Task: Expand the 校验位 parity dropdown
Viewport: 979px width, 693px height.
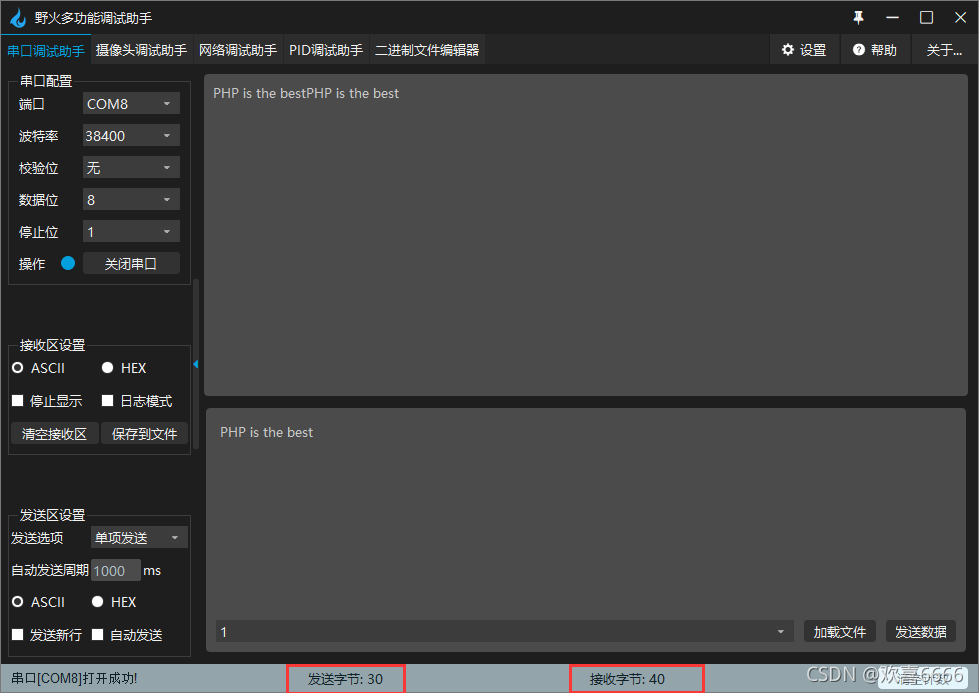Action: [x=131, y=167]
